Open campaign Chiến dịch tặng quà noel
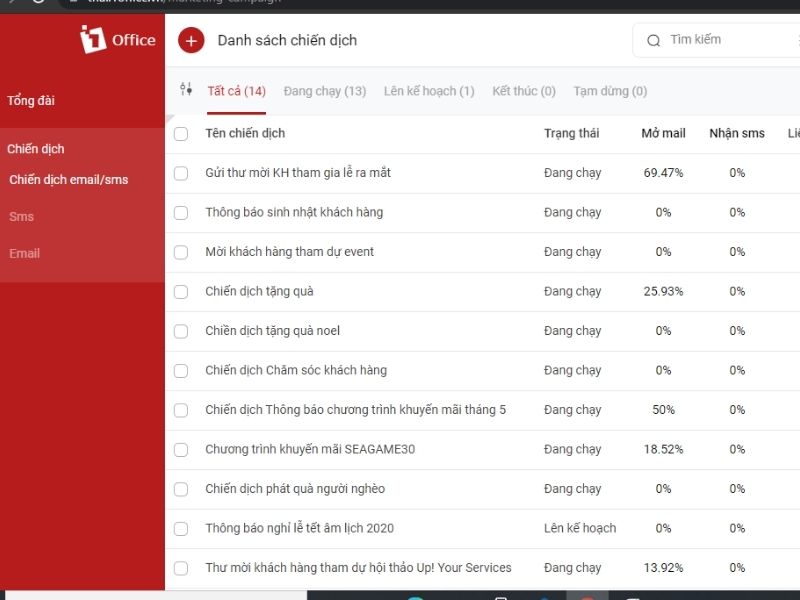800x600 pixels. 272,331
